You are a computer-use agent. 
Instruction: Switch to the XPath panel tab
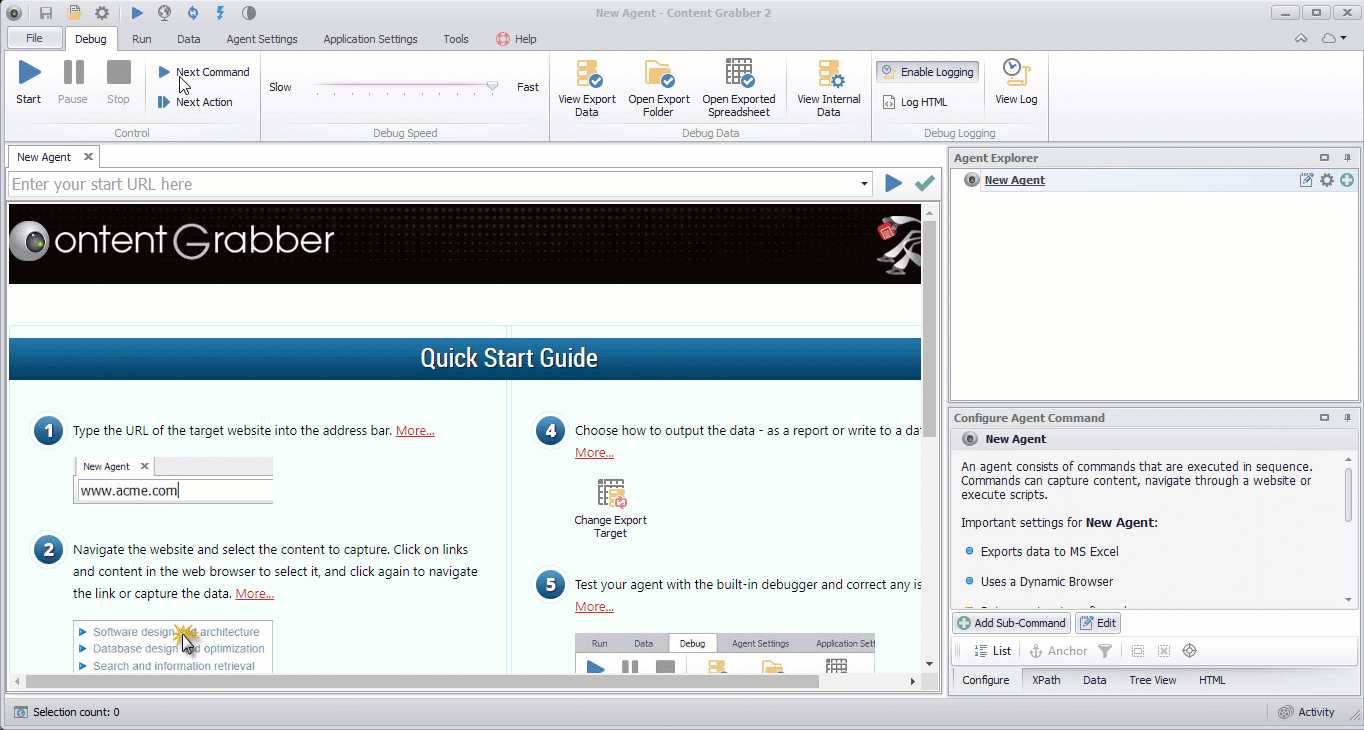coord(1046,680)
